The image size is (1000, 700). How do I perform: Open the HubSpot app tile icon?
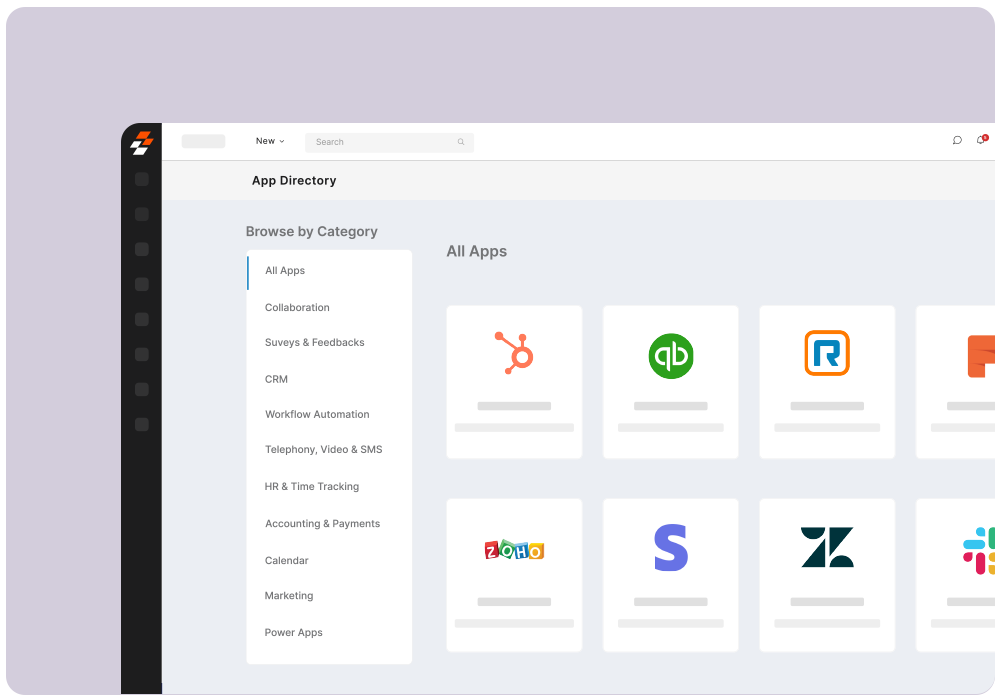tap(514, 353)
